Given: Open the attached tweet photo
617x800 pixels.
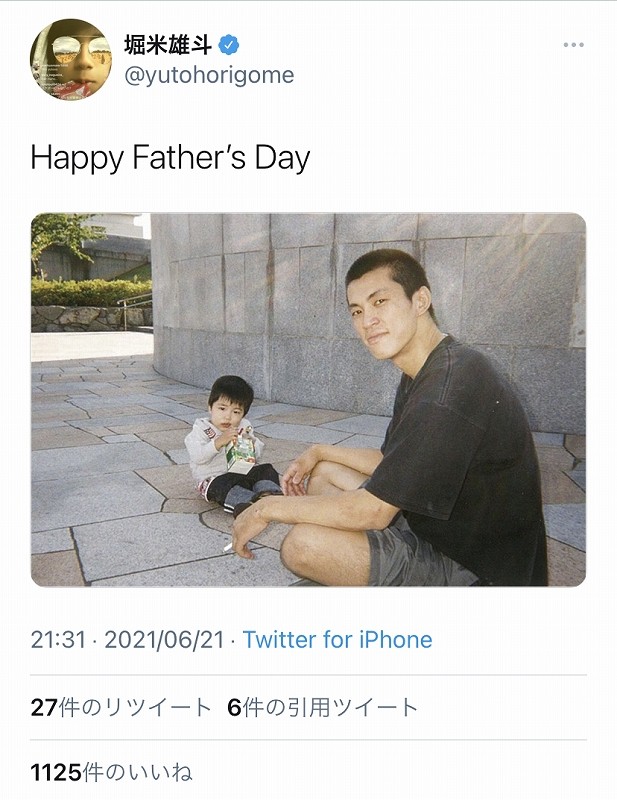Looking at the screenshot, I should coord(308,399).
